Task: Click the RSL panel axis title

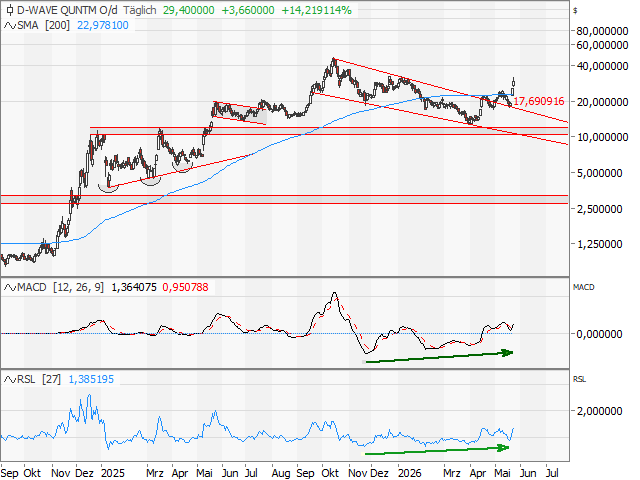Action: (x=580, y=379)
